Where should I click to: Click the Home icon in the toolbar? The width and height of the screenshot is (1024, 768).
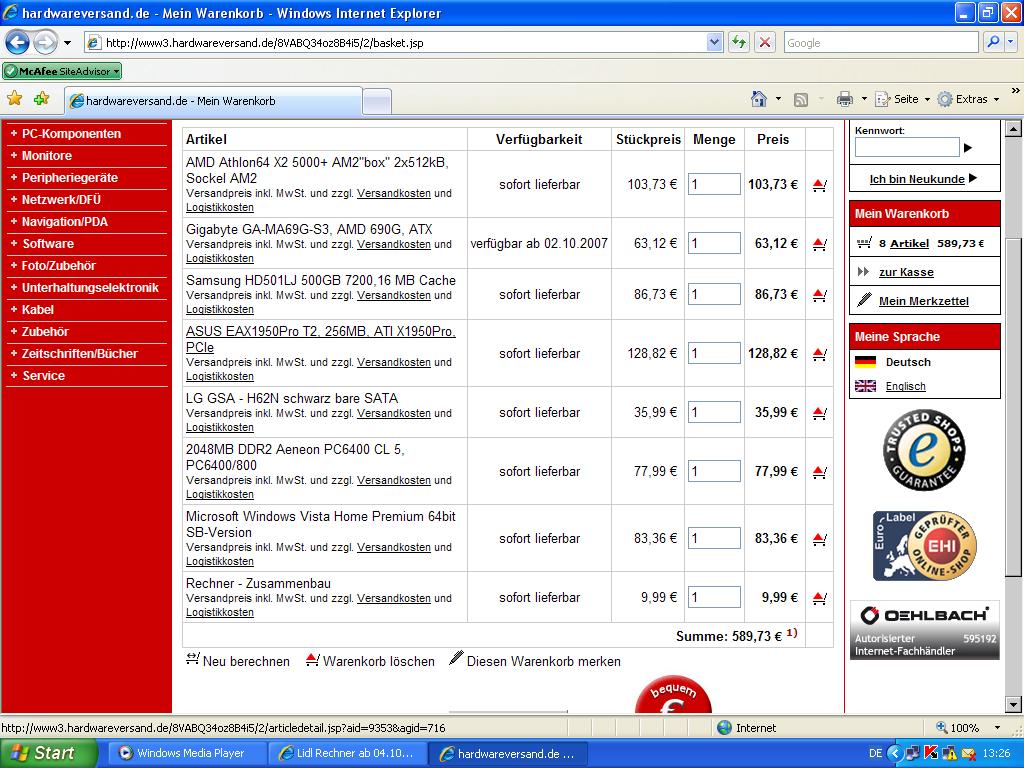(x=759, y=99)
